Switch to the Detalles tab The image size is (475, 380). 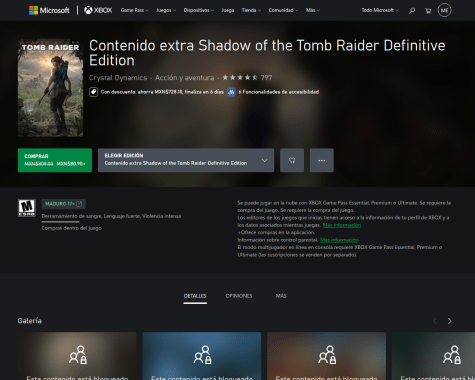[195, 296]
